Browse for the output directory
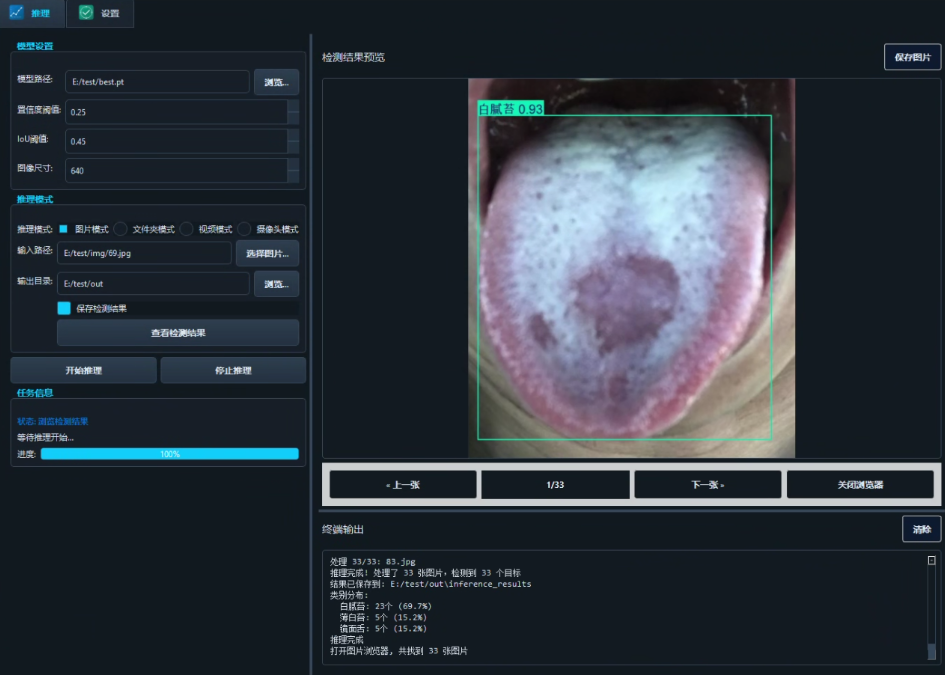 pos(276,284)
